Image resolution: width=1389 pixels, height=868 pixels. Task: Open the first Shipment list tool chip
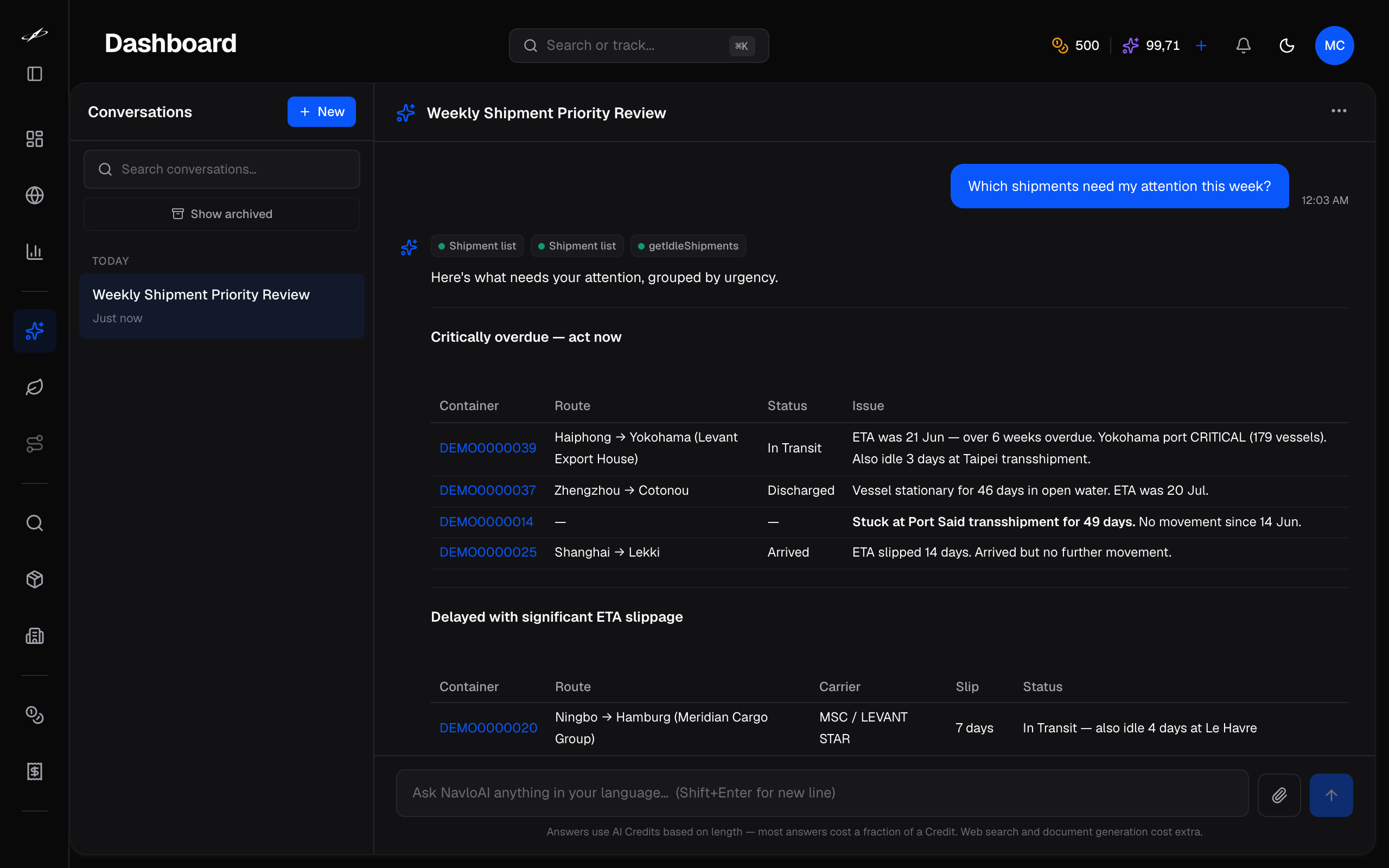point(477,246)
